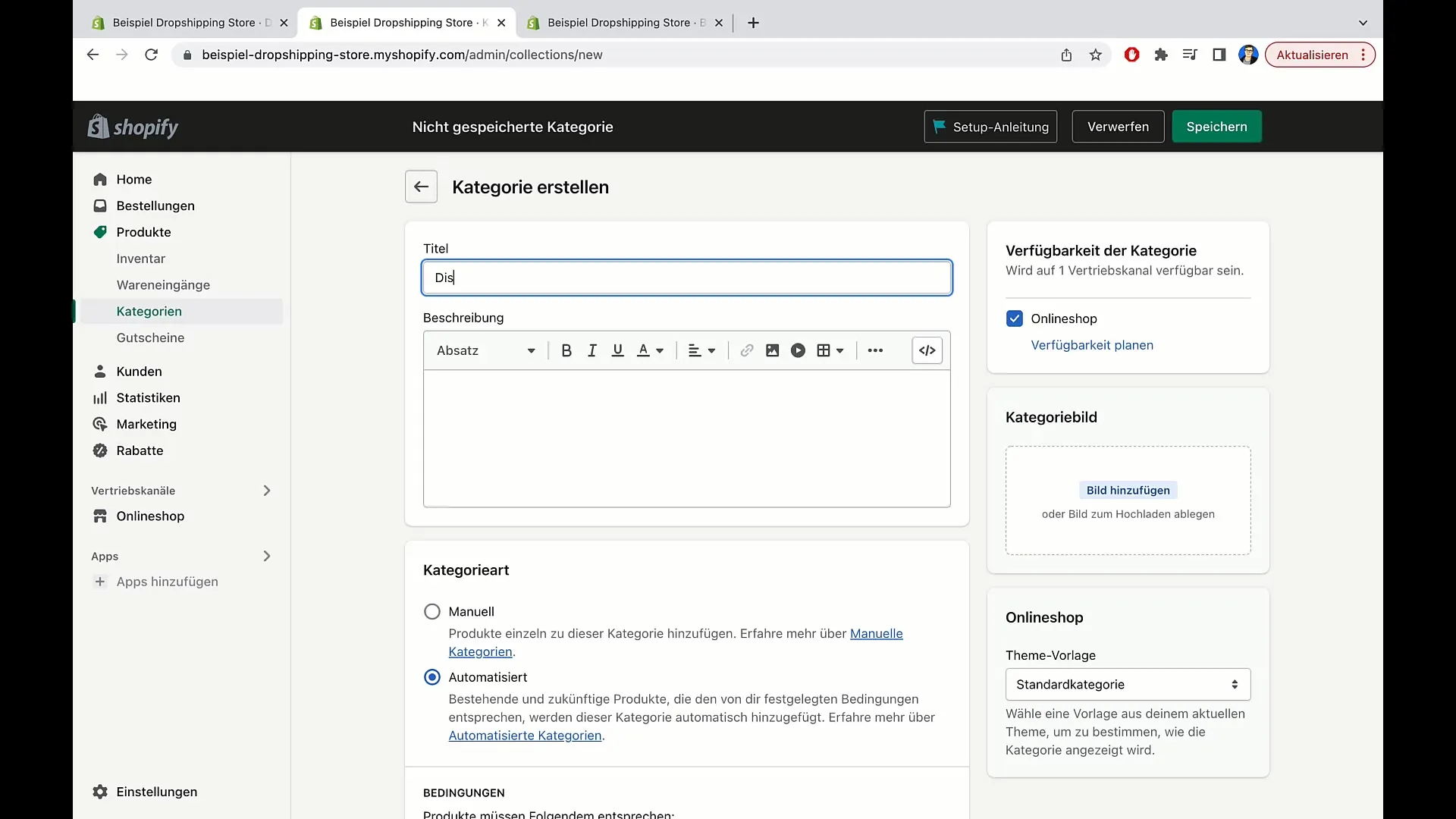Screen dimensions: 1456x819
Task: Click Apps hinzufügen
Action: point(167,582)
